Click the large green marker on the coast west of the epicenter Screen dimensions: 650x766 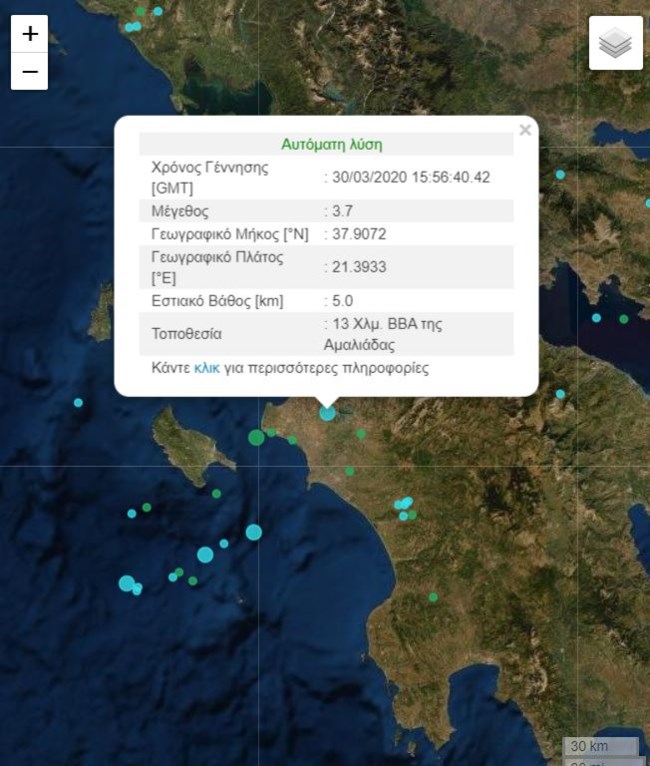pos(257,437)
